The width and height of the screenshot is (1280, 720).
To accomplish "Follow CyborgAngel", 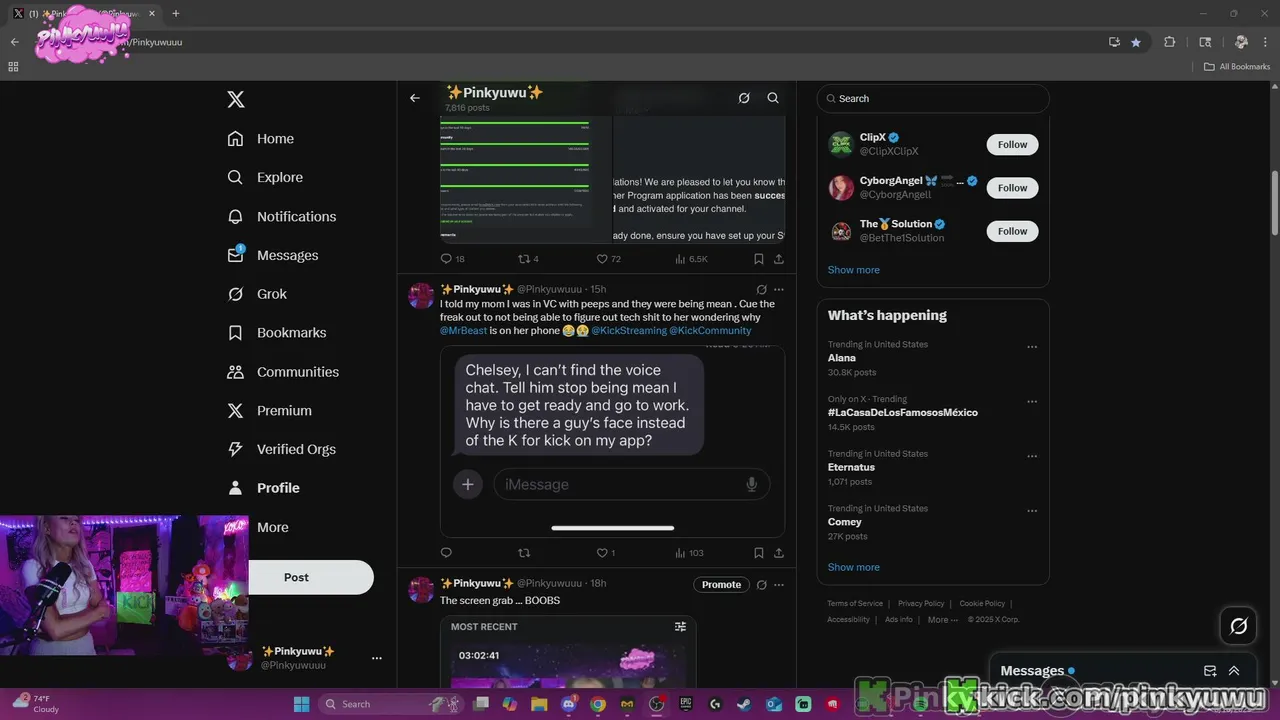I will 1012,188.
